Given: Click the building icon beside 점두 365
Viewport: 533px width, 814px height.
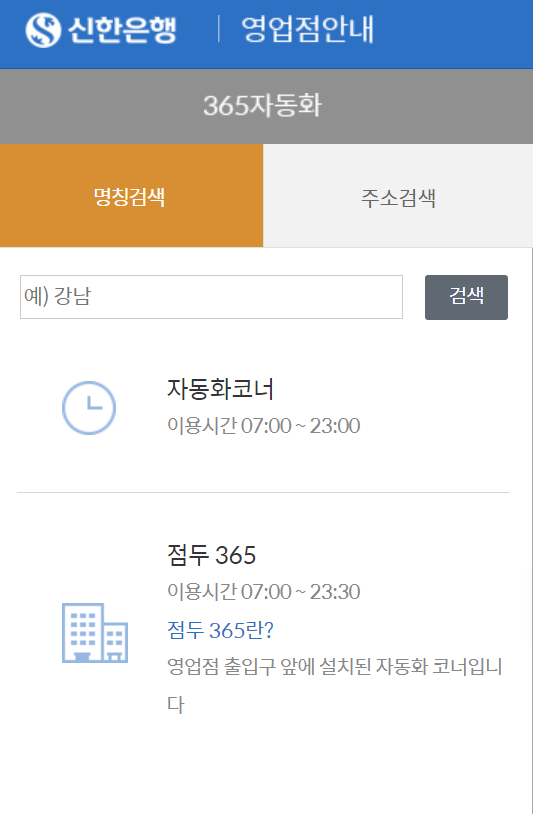Looking at the screenshot, I should coord(95,632).
